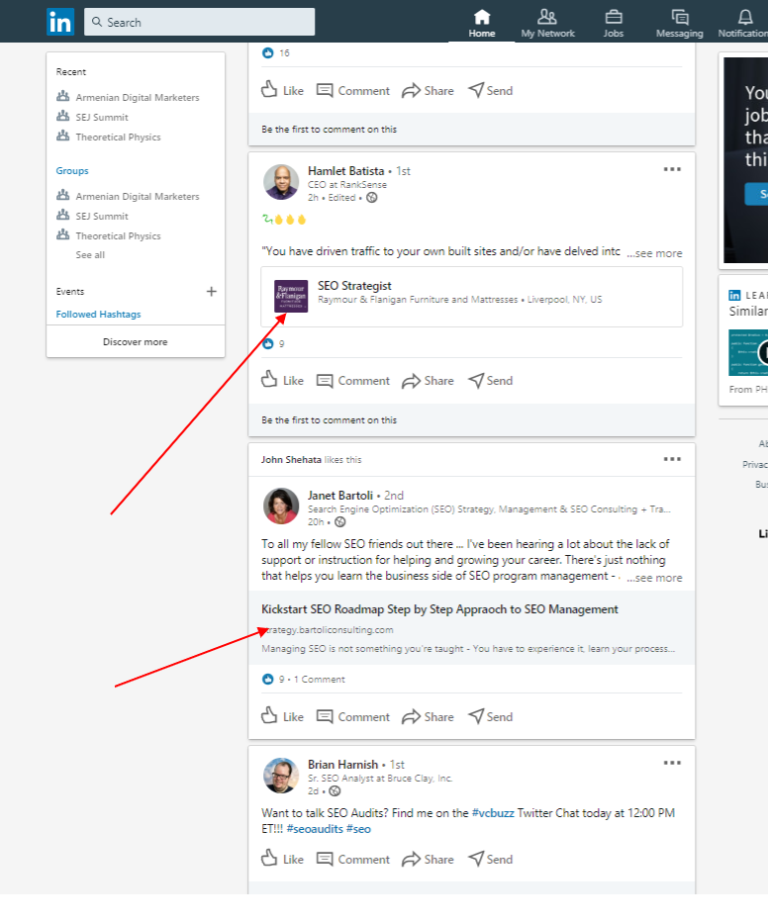The width and height of the screenshot is (768, 922).
Task: Click the Groups heading link
Action: click(72, 171)
